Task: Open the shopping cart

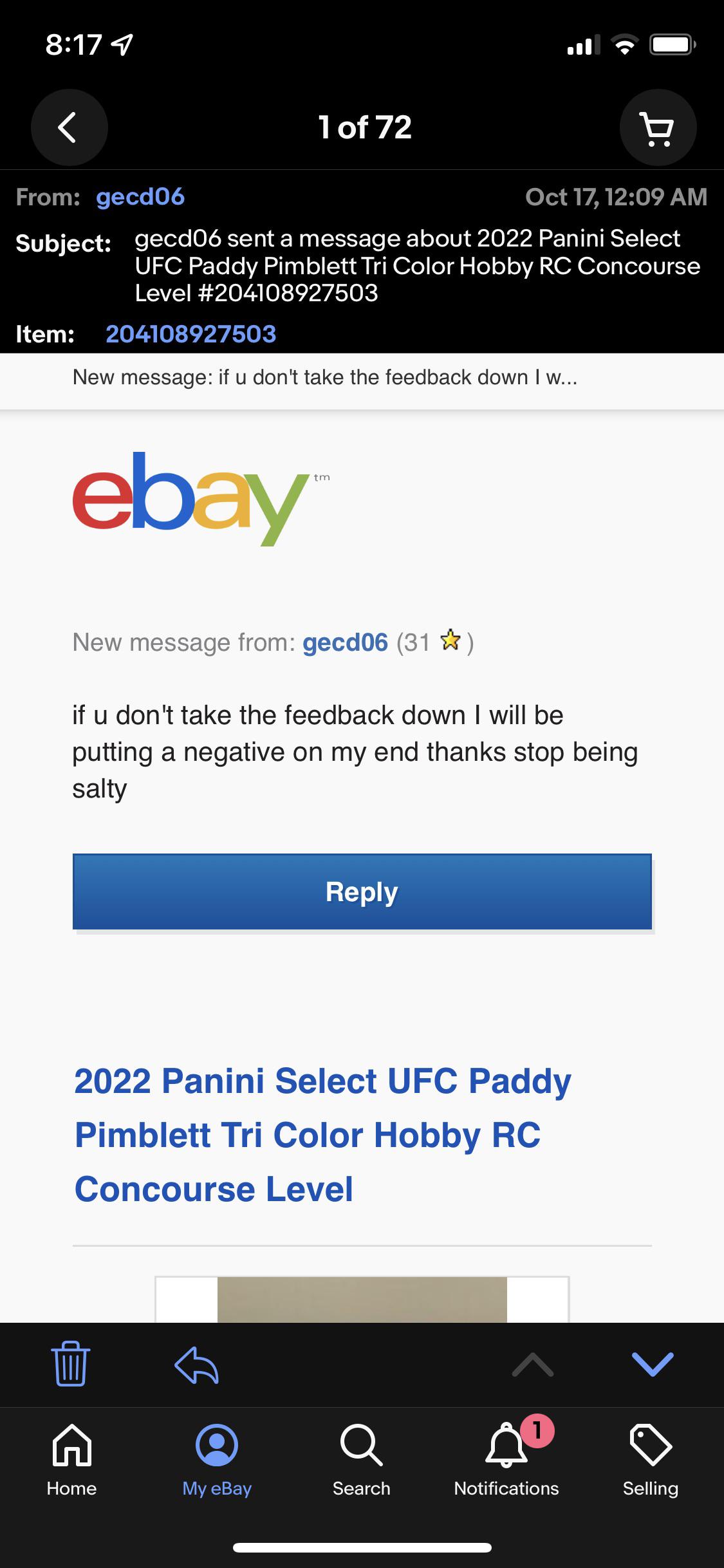Action: tap(658, 127)
